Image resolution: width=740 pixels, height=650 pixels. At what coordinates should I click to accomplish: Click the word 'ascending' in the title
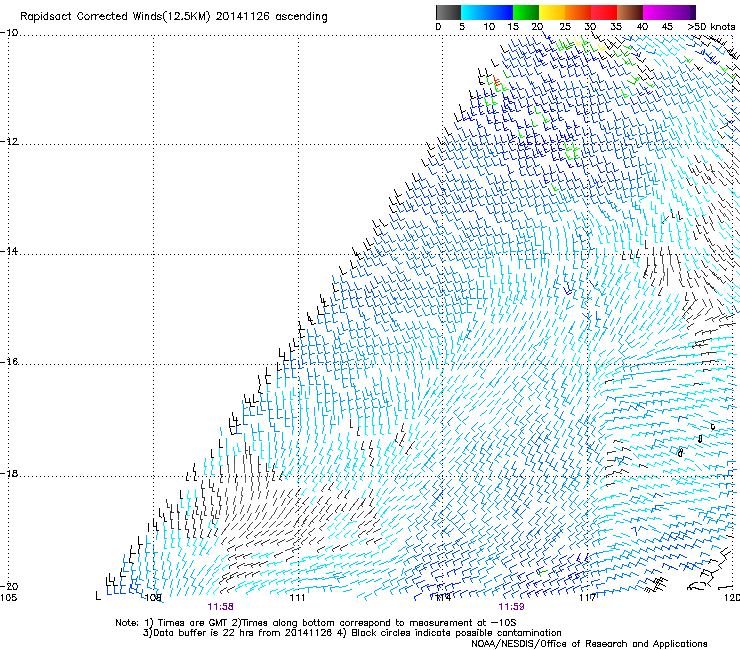tap(301, 17)
